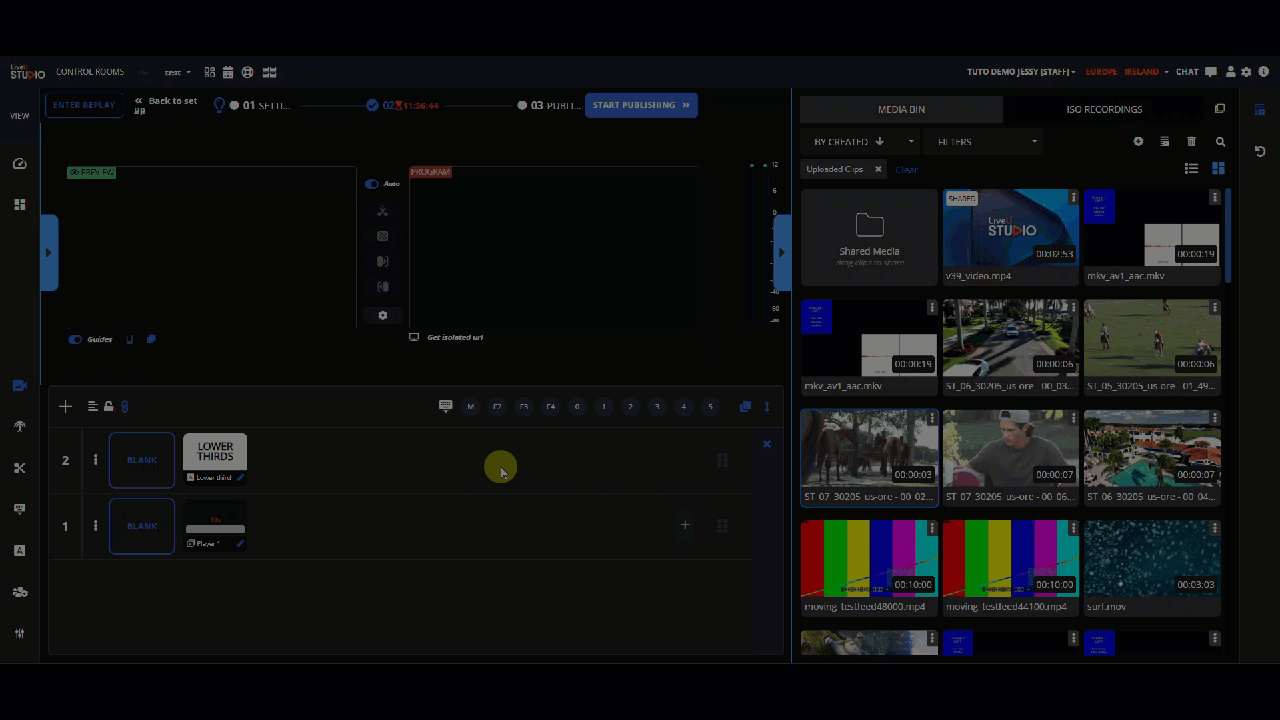
Task: Open settings gear between preview and program
Action: 382,315
